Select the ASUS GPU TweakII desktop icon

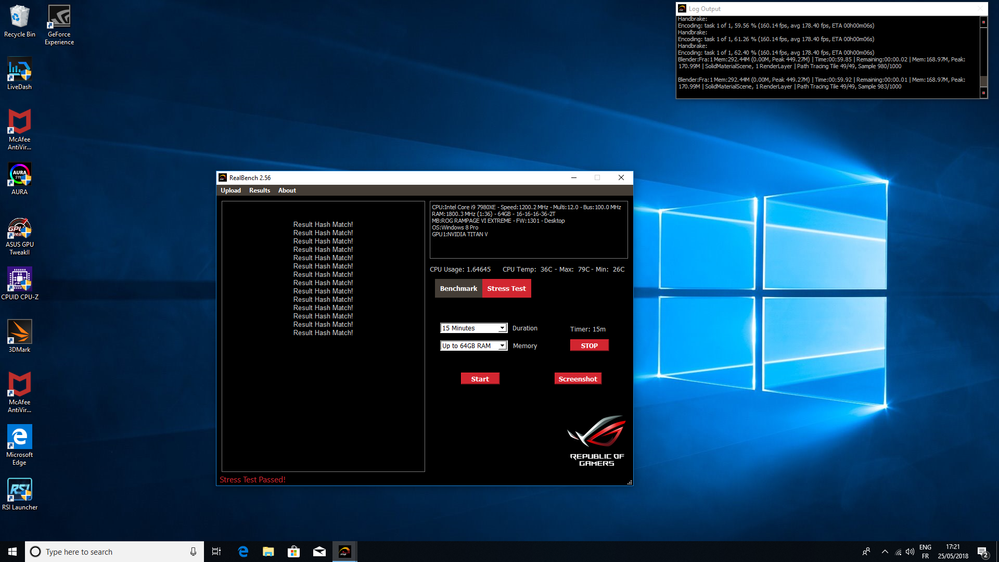click(19, 236)
